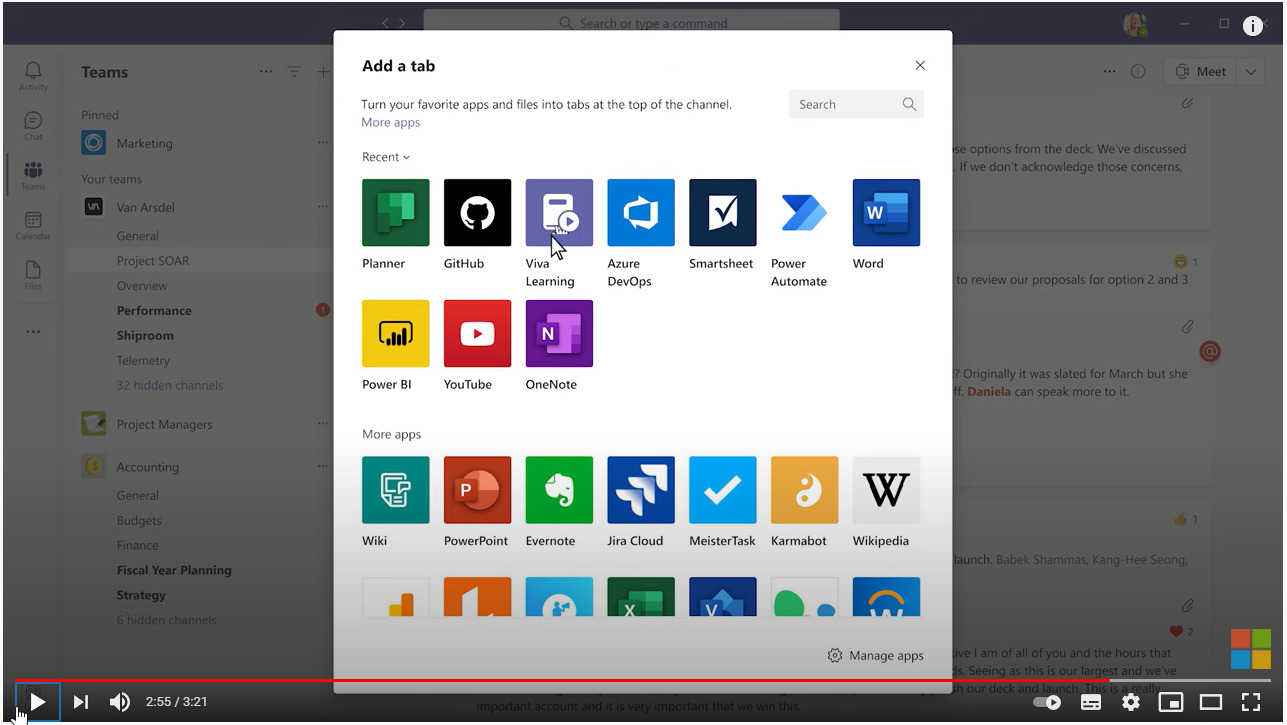Open Manage apps
This screenshot has height=725, width=1287.
point(875,656)
